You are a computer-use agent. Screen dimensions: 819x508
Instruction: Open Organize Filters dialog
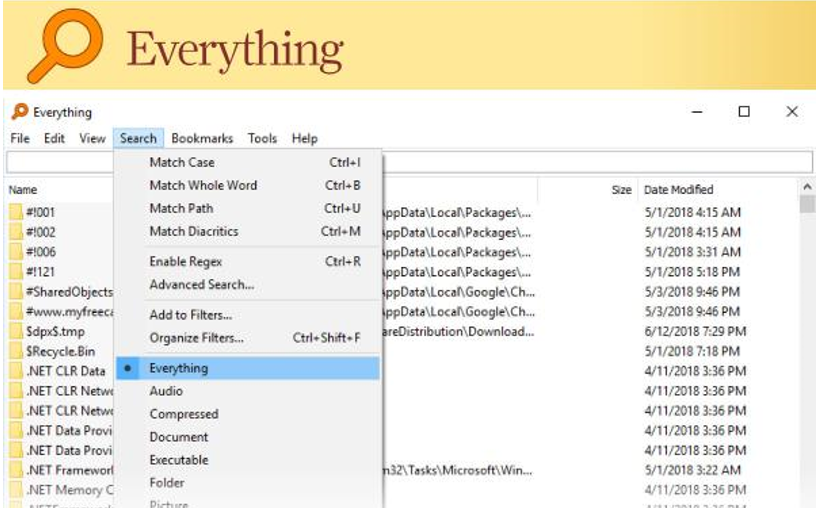click(x=248, y=338)
